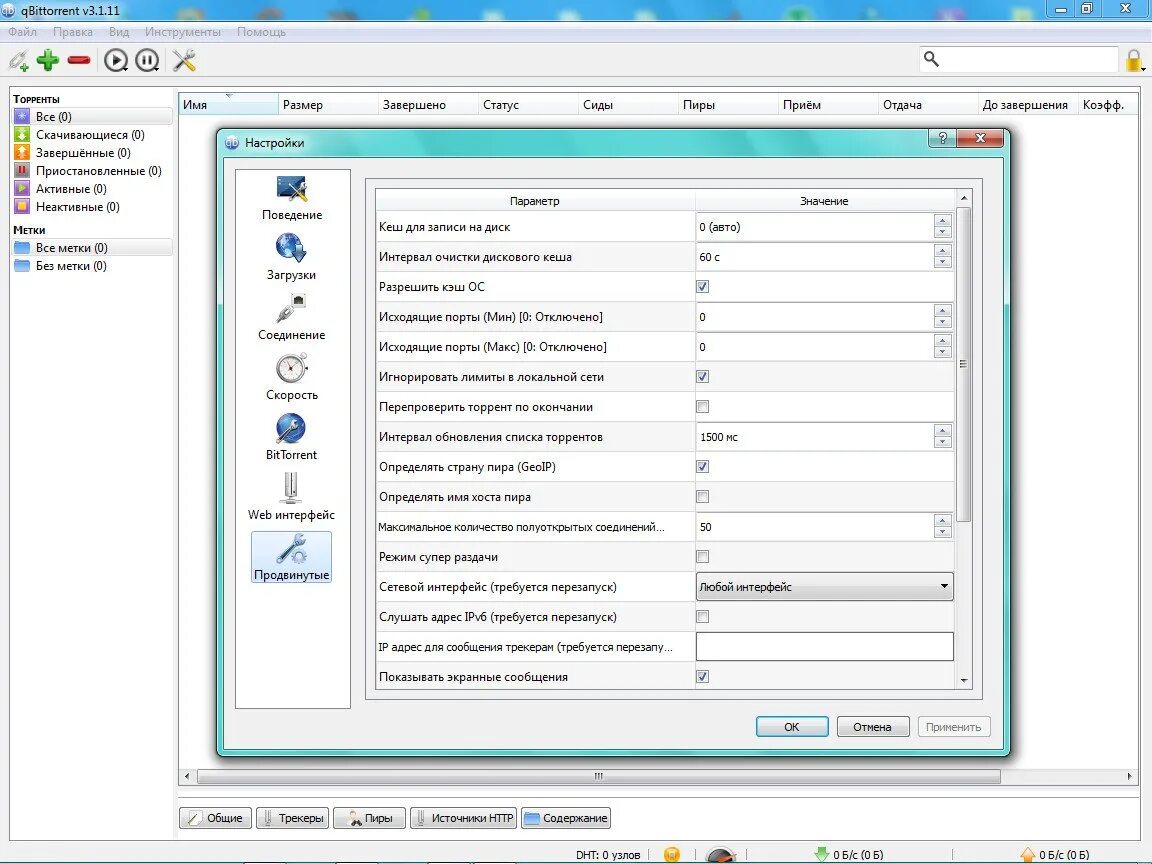This screenshot has width=1152, height=864.
Task: Select the Все (0) torrent filter
Action: [x=92, y=116]
